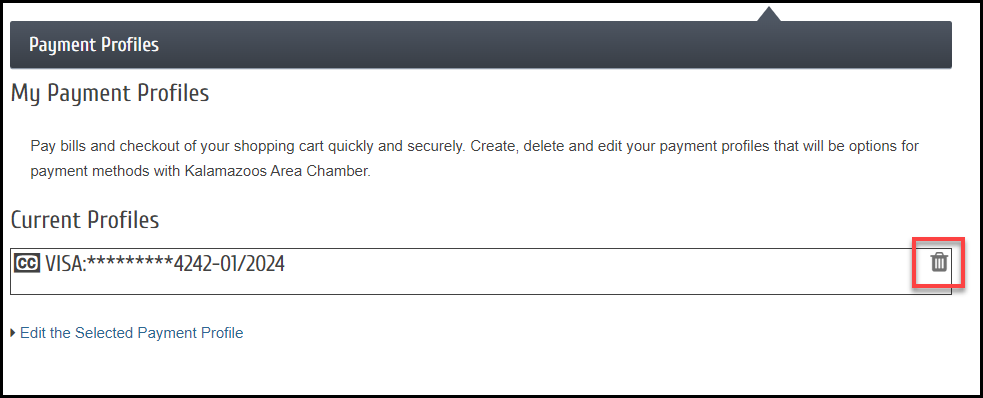Click the Payment Profiles header bar

click(481, 45)
